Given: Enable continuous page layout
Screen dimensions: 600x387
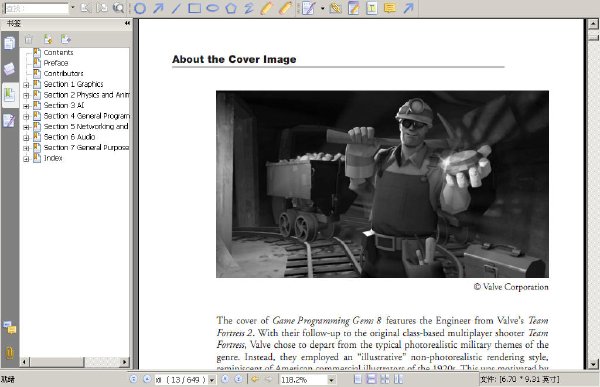Looking at the screenshot, I should (x=371, y=379).
